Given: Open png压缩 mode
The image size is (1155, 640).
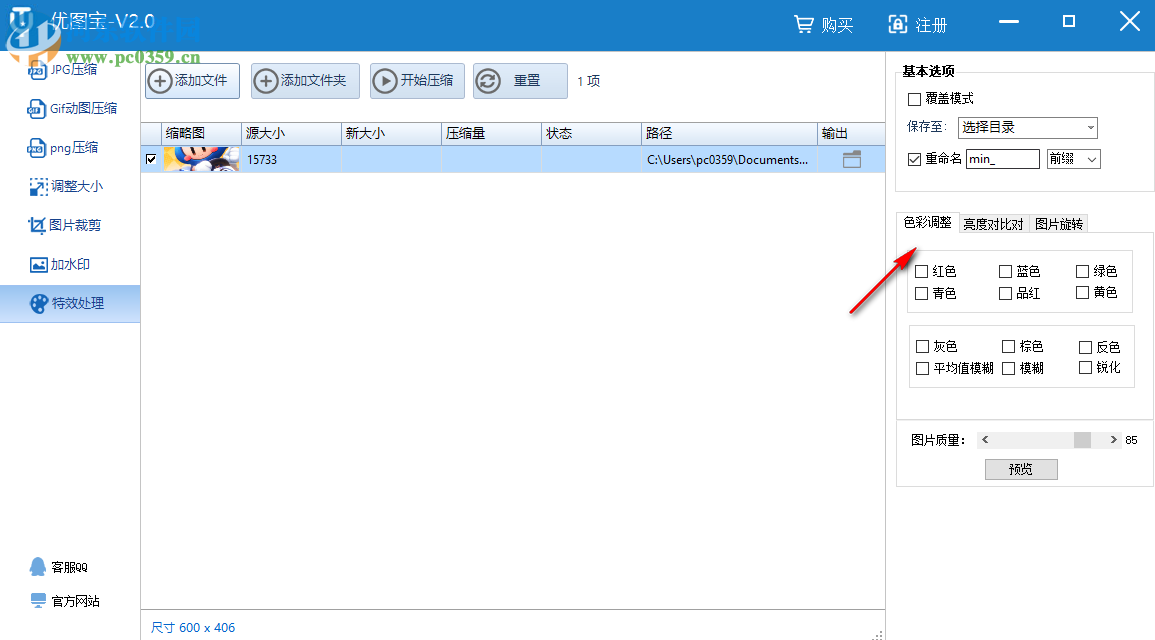Looking at the screenshot, I should point(63,147).
